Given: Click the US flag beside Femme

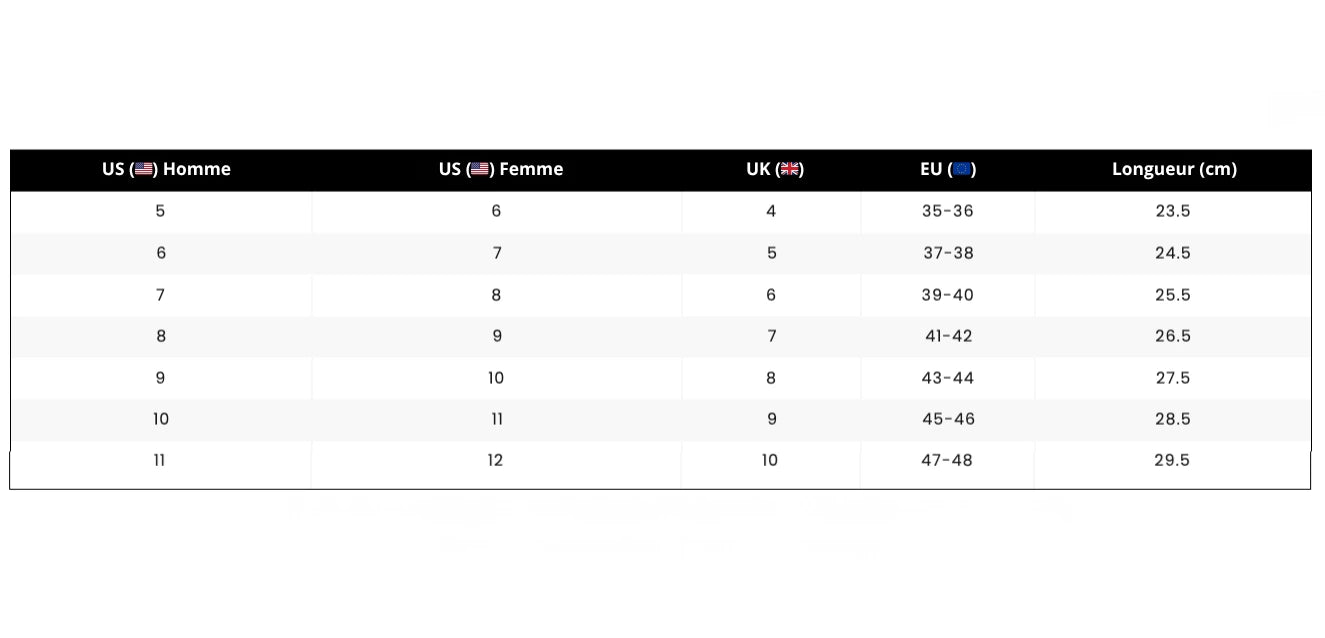Looking at the screenshot, I should click(480, 169).
